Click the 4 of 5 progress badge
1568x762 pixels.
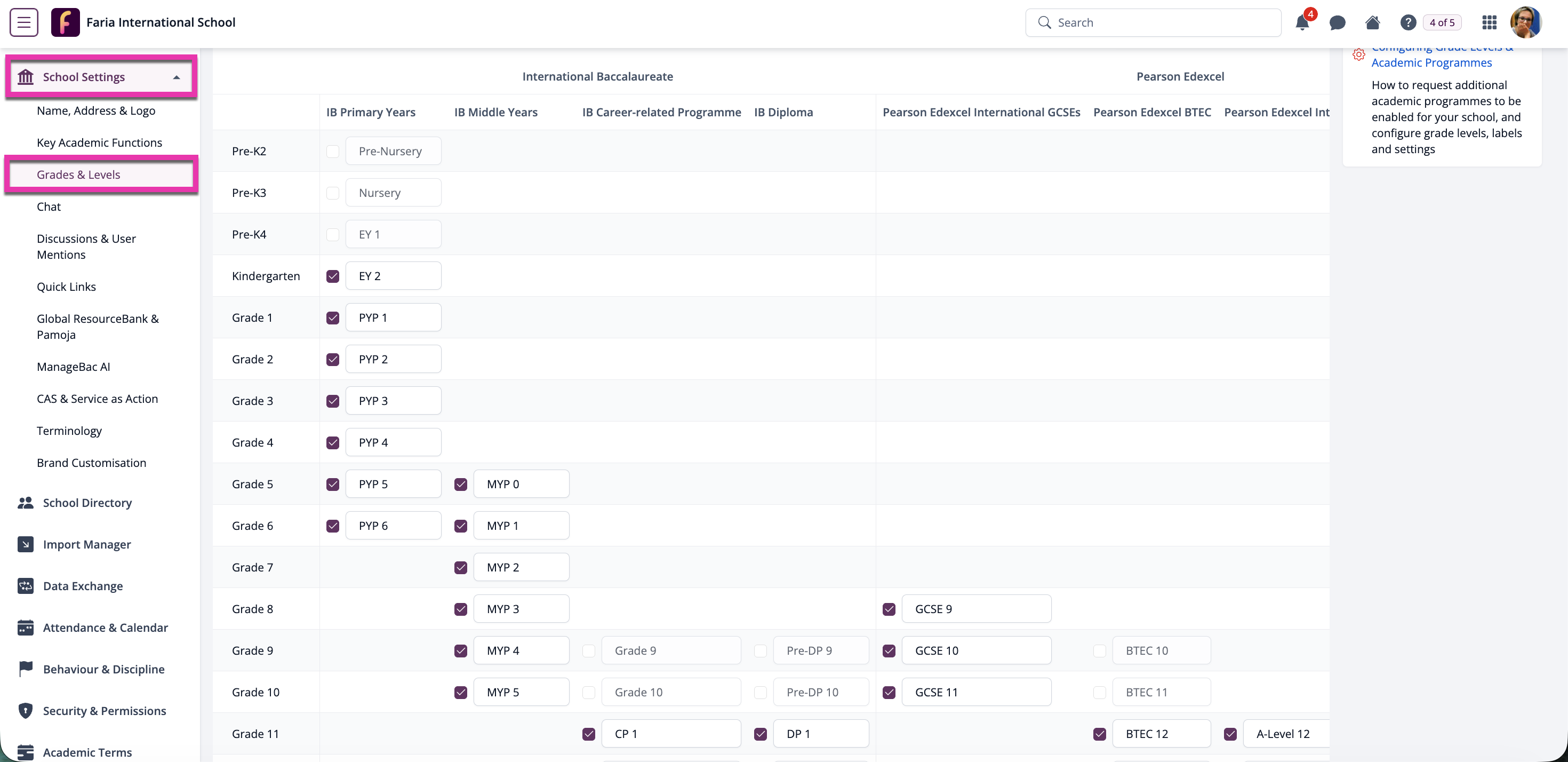[x=1442, y=22]
